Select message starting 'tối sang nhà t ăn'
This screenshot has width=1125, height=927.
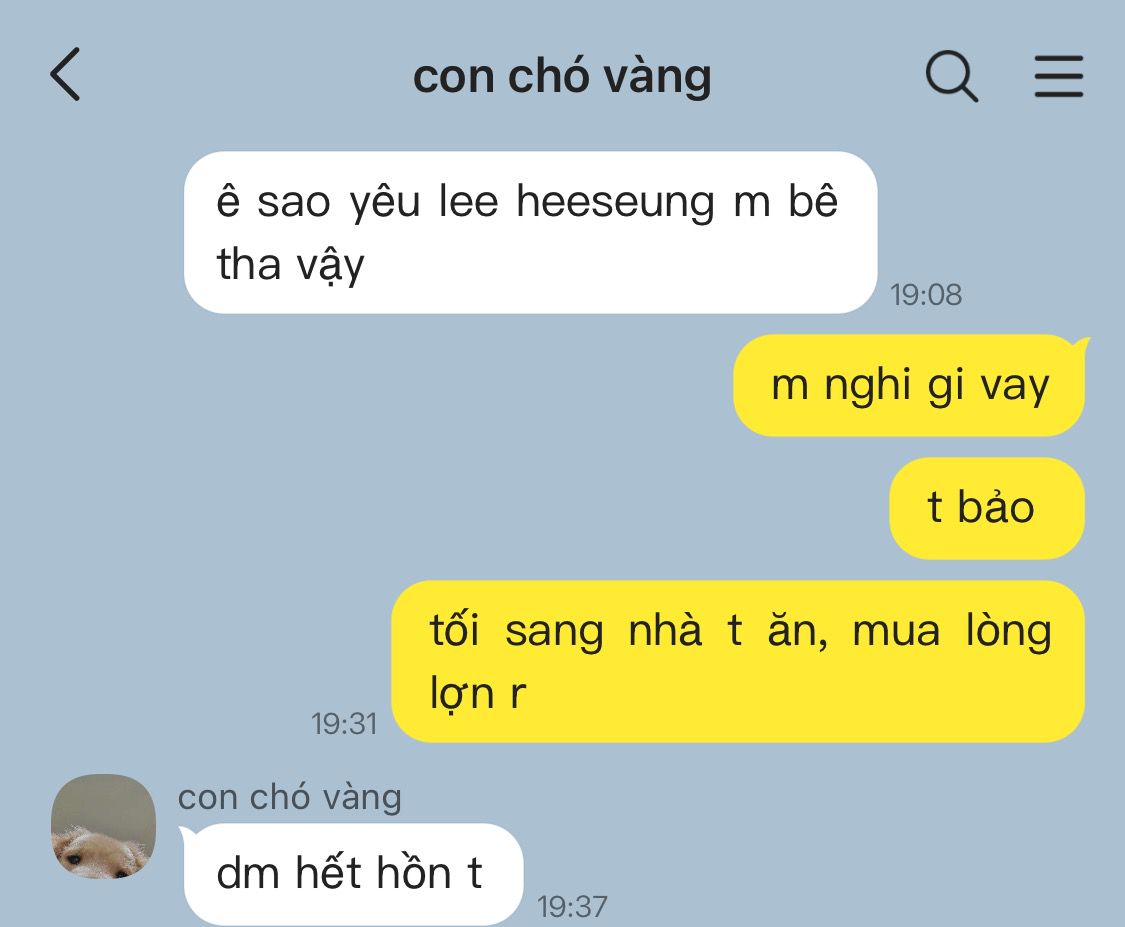738,662
